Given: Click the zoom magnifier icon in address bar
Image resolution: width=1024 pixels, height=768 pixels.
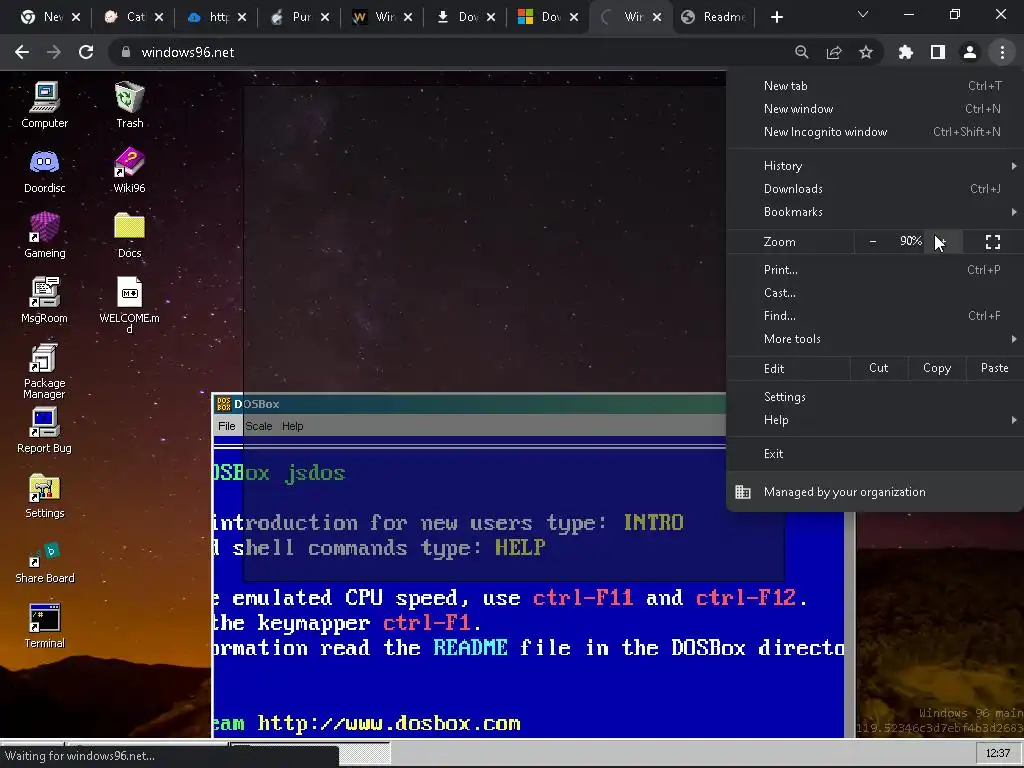Looking at the screenshot, I should pos(802,52).
